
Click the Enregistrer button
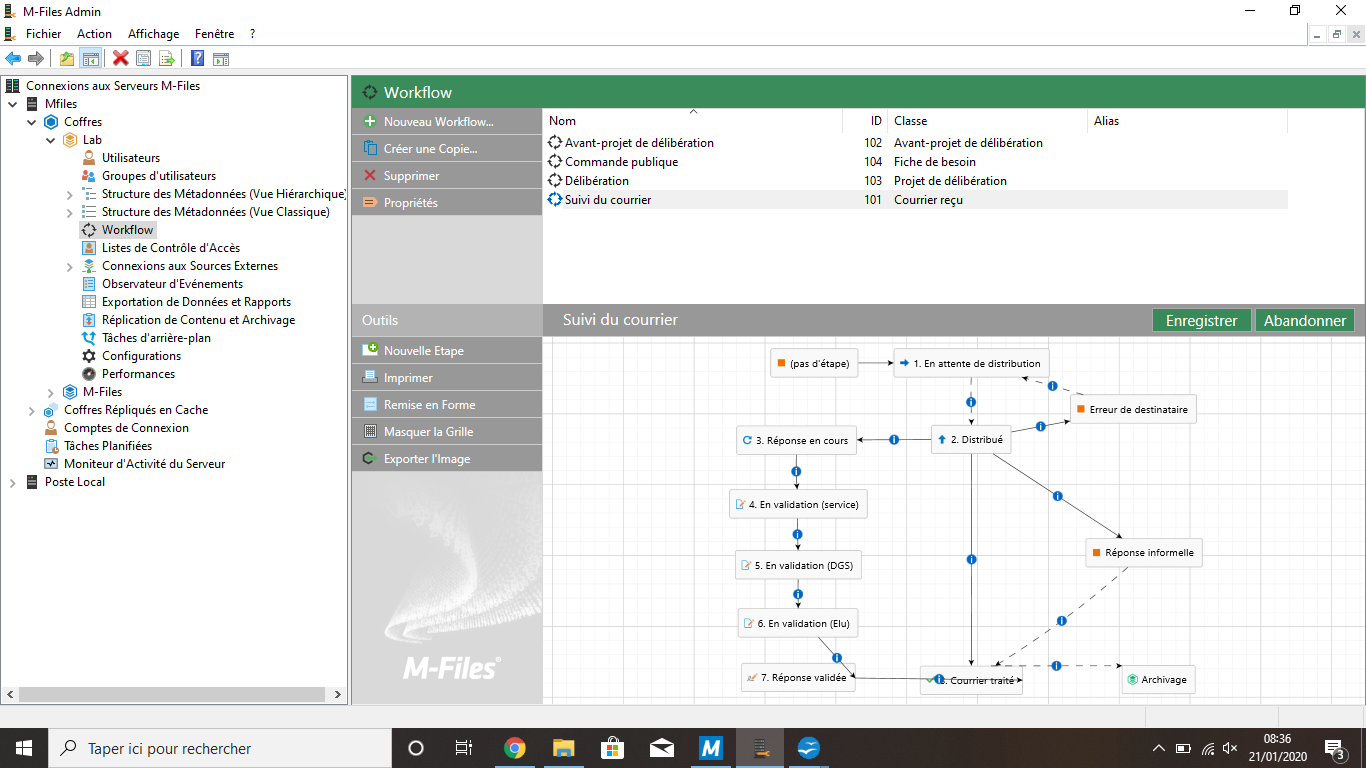(1202, 320)
